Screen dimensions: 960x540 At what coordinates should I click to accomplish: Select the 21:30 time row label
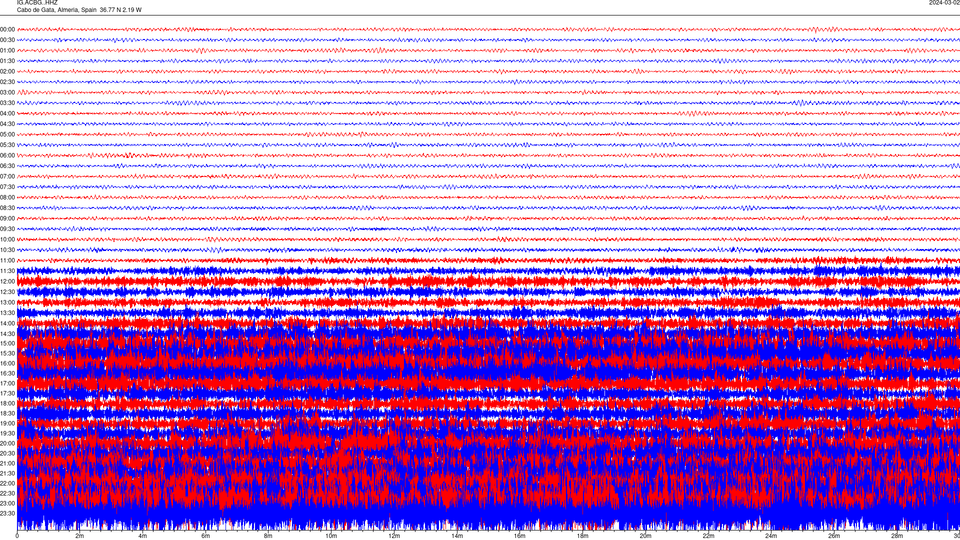(x=7, y=473)
